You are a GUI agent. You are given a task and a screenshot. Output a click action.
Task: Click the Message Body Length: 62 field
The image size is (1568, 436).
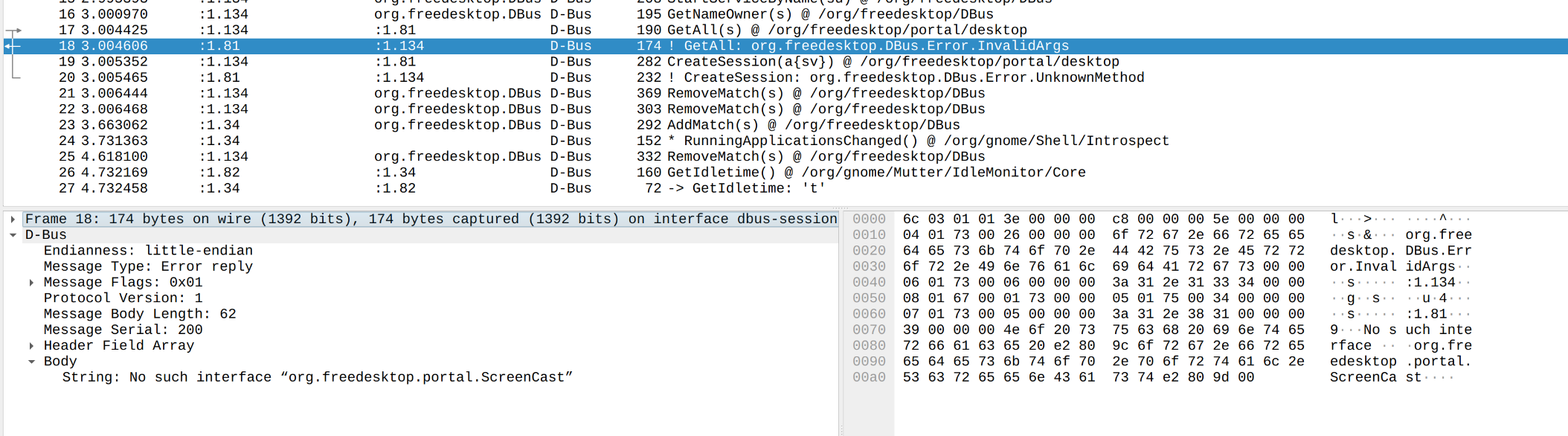coord(140,314)
